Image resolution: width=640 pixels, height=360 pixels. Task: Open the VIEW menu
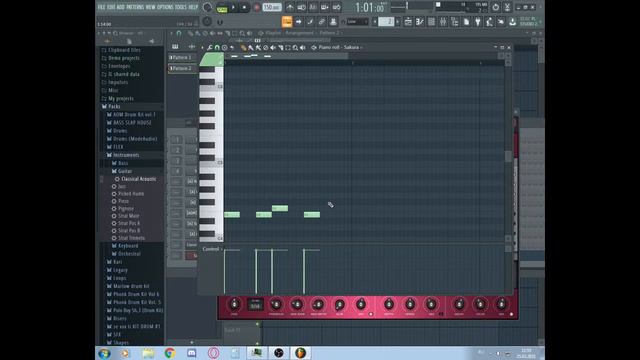(x=151, y=7)
